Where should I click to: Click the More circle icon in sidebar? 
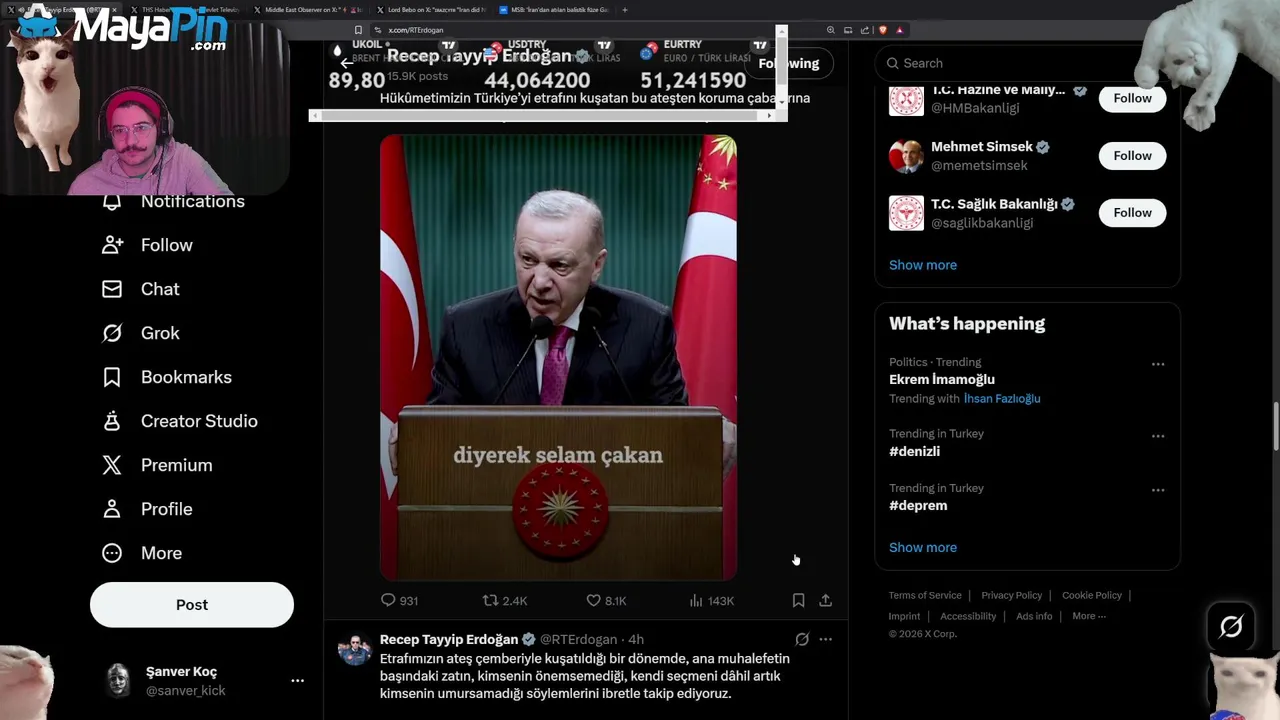(112, 553)
